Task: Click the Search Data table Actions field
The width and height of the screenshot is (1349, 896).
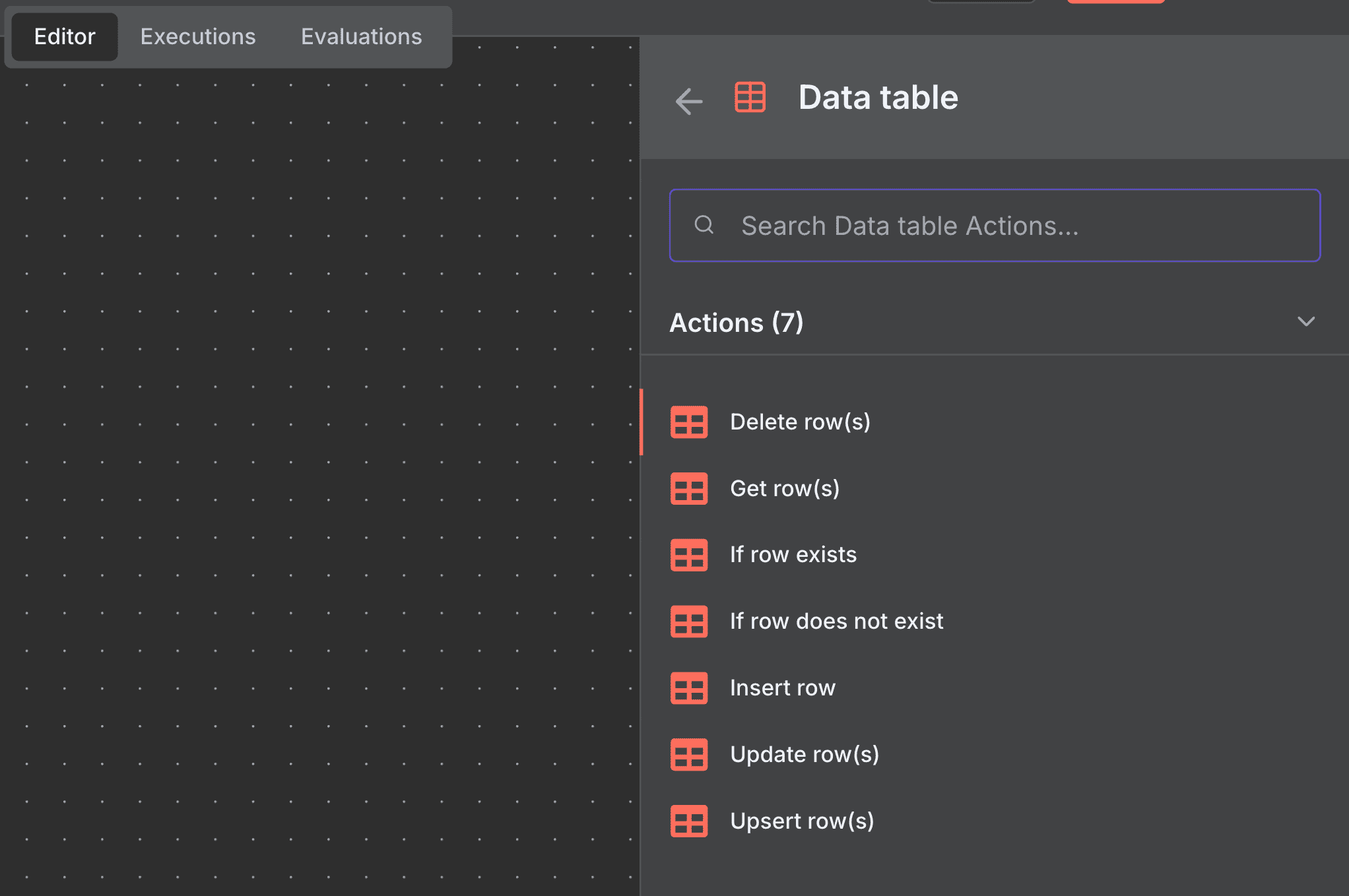Action: [924, 225]
